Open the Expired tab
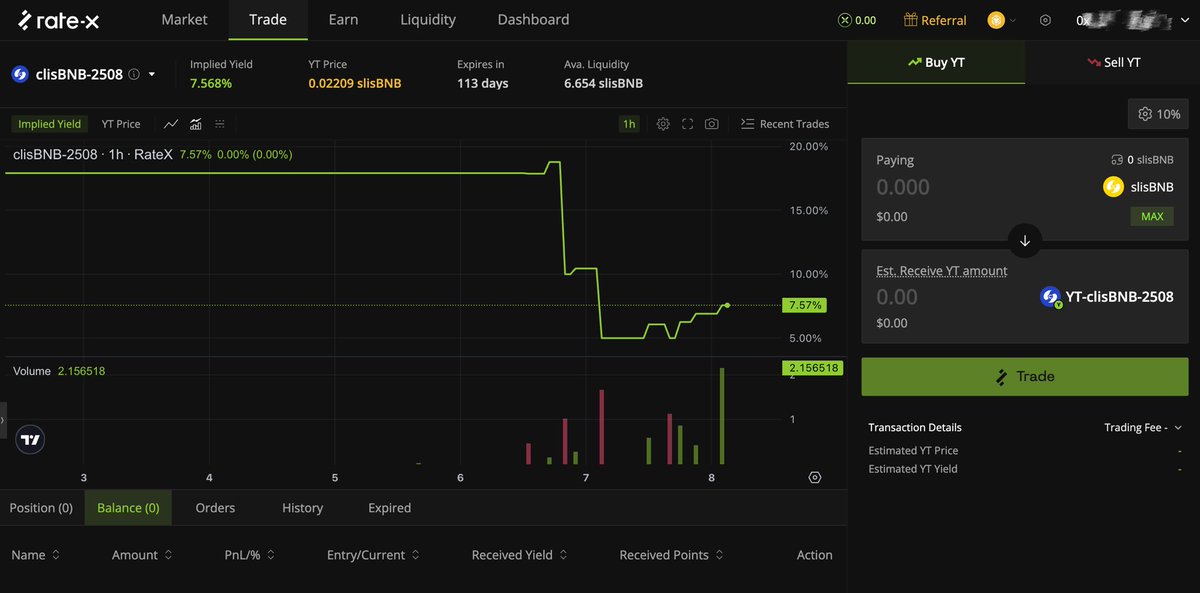 [x=389, y=508]
